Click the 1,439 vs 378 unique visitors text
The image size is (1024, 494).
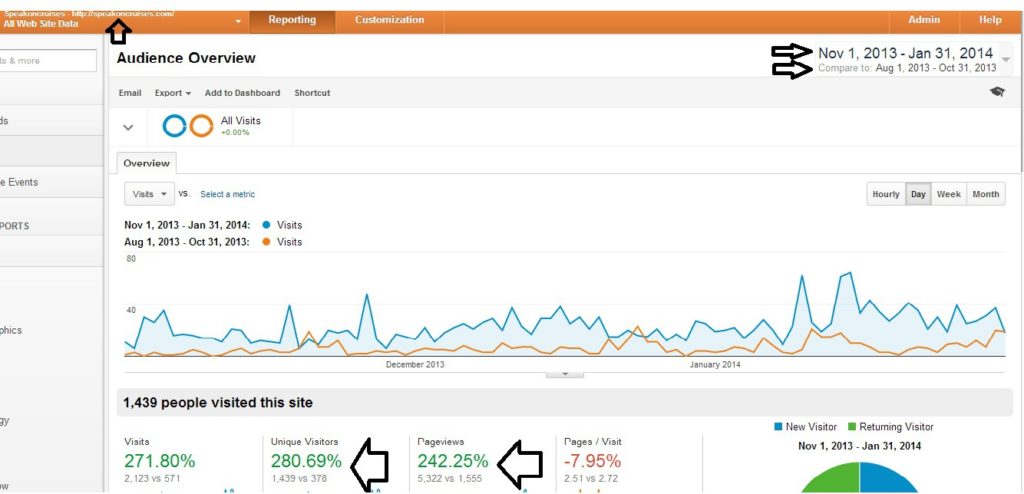pos(299,478)
